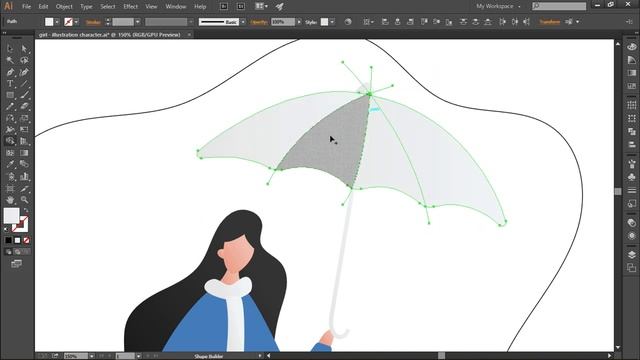The width and height of the screenshot is (640, 360).
Task: Select the Rotate tool
Action: (10, 118)
